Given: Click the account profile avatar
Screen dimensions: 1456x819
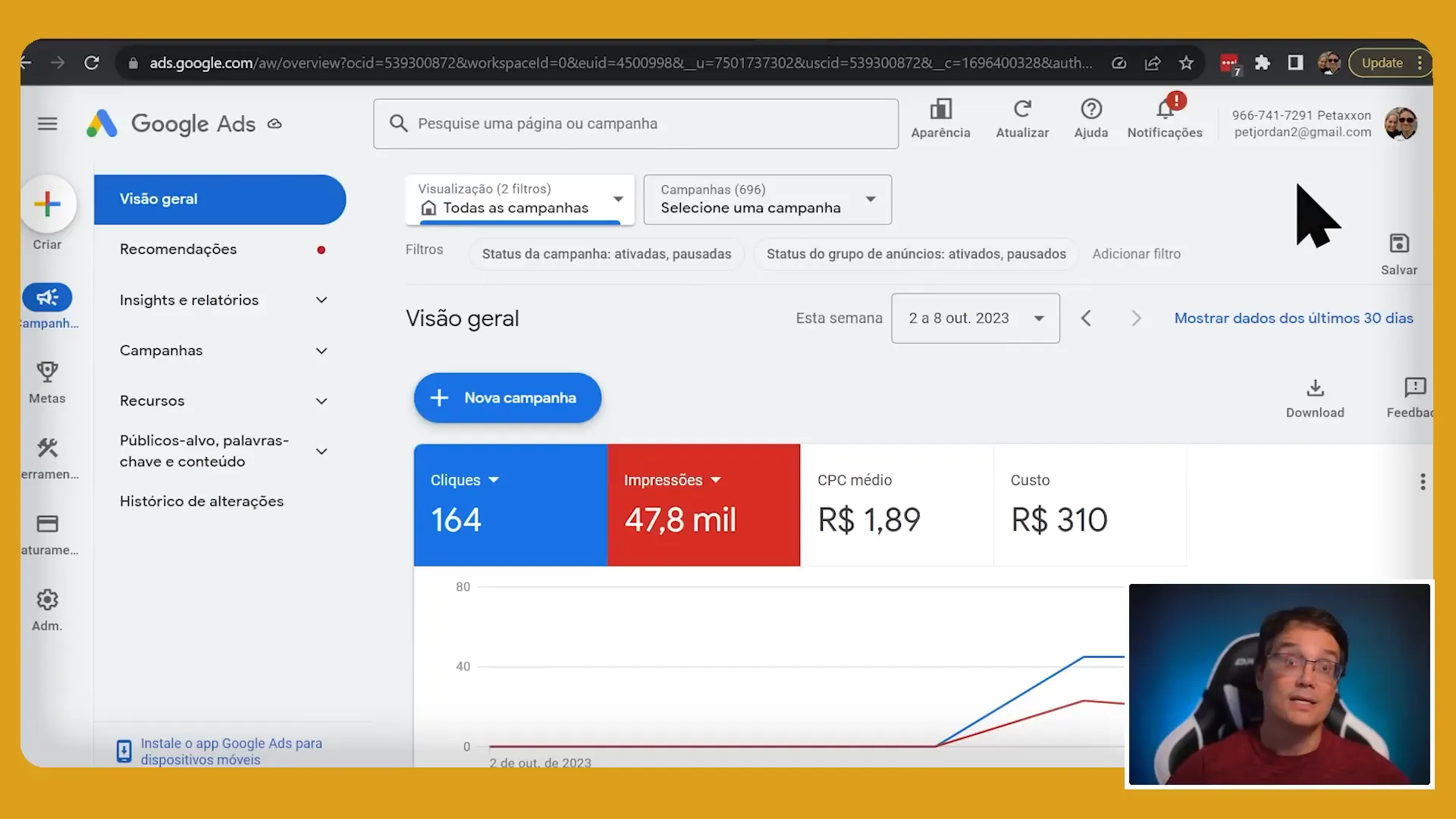Looking at the screenshot, I should pyautogui.click(x=1401, y=124).
